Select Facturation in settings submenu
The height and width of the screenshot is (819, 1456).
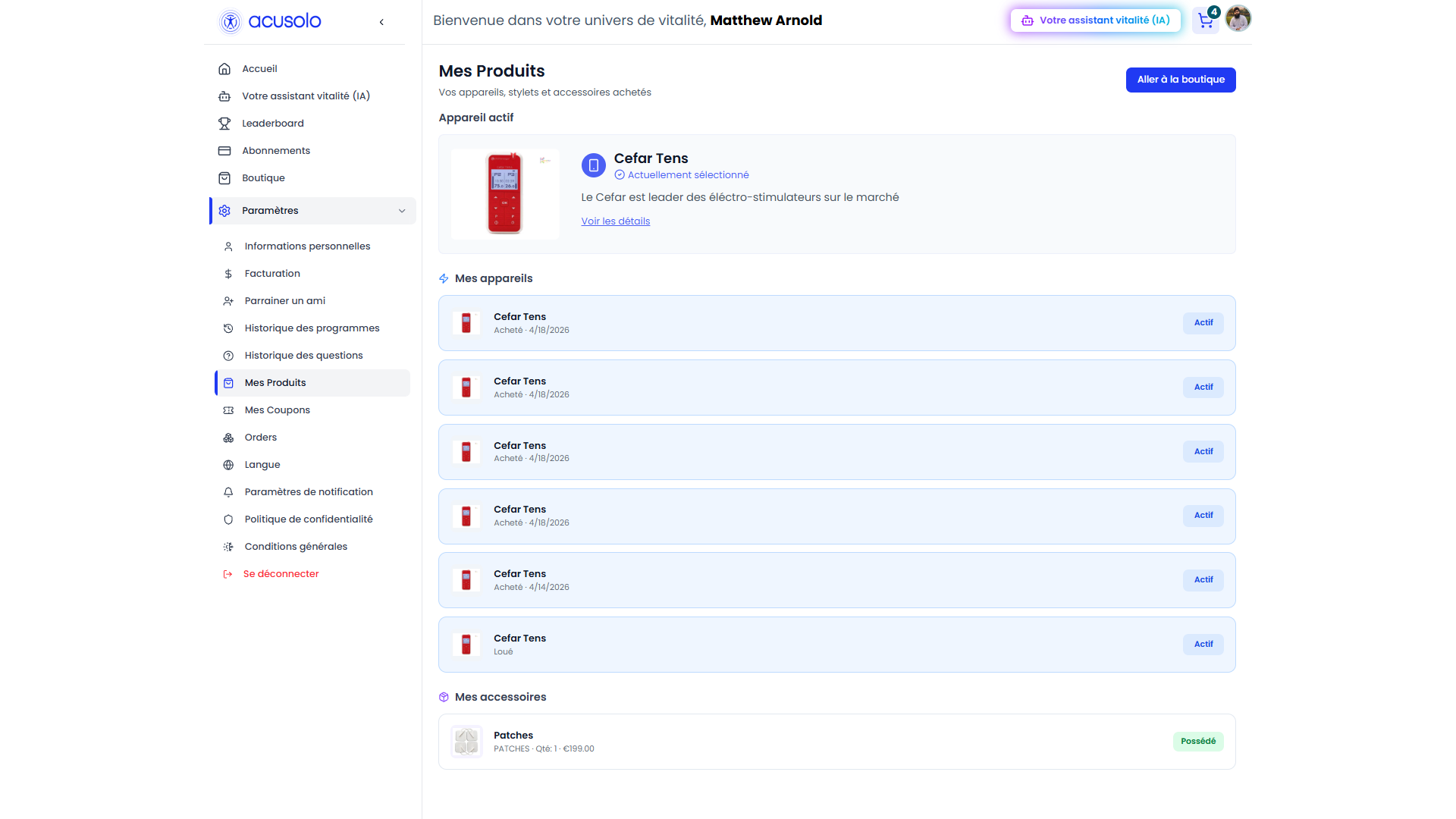(x=272, y=274)
